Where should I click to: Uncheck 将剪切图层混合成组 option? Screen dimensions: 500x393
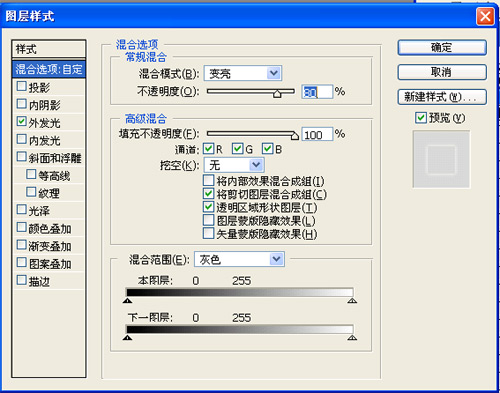(209, 193)
